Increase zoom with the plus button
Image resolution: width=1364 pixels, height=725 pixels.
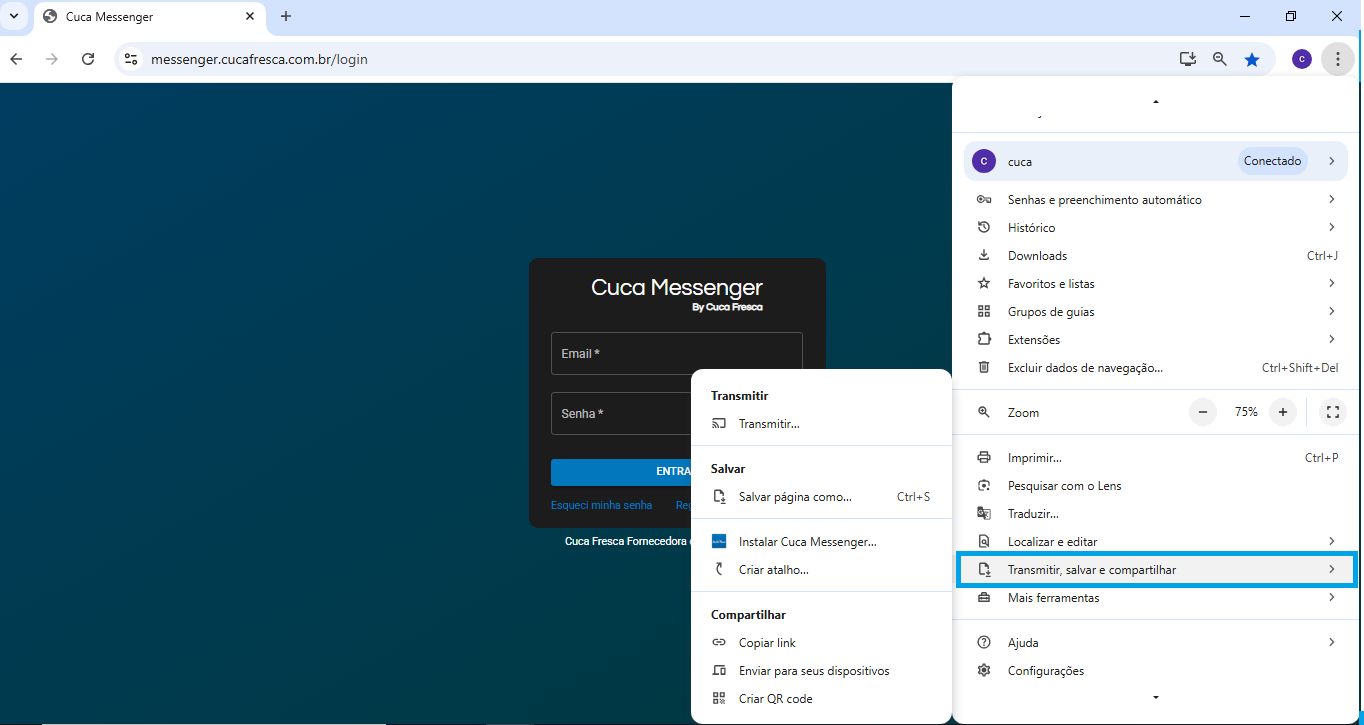pos(1282,412)
